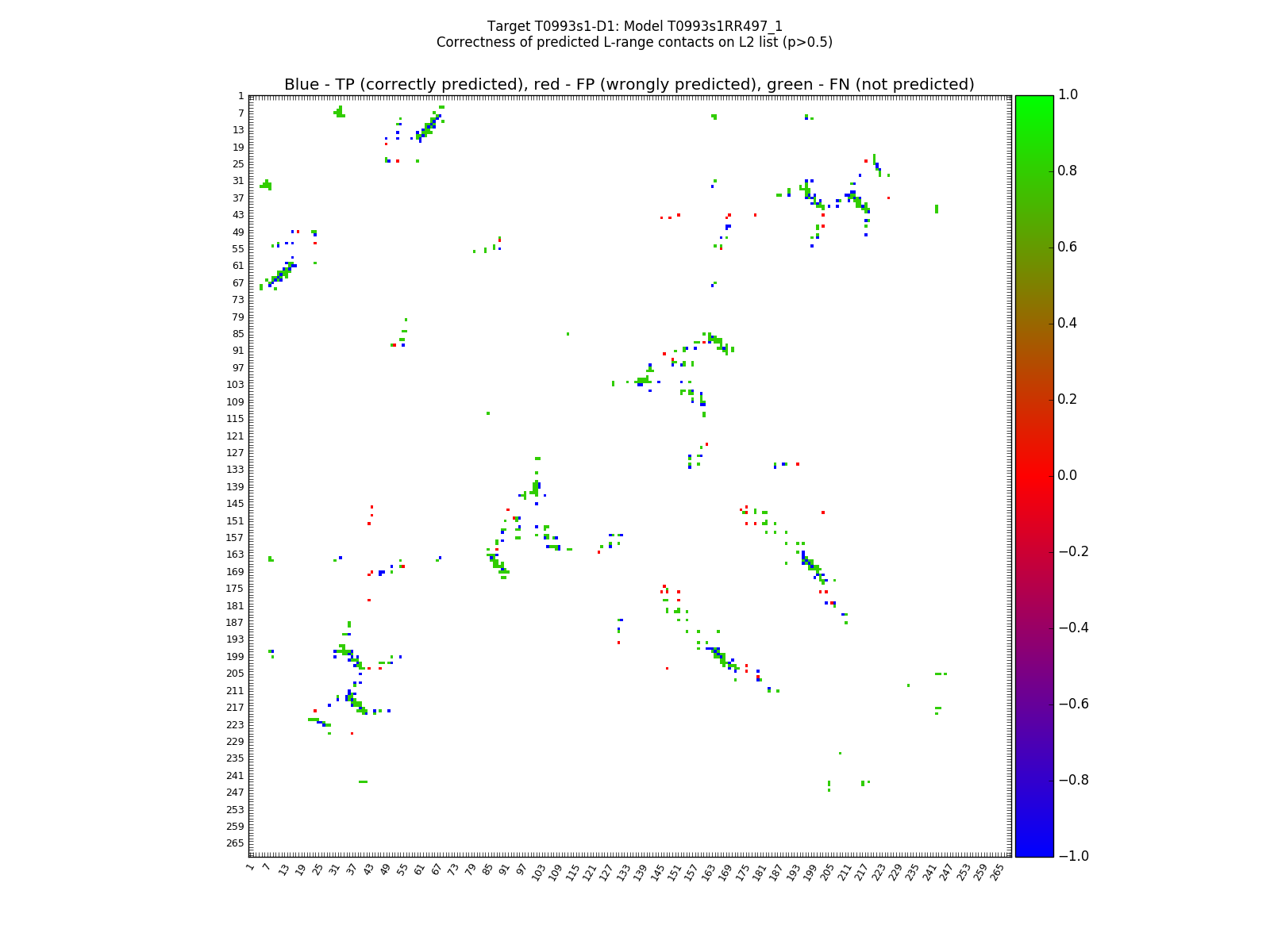Click the x-axis tick label 7
This screenshot has height=952, width=1270.
267,868
